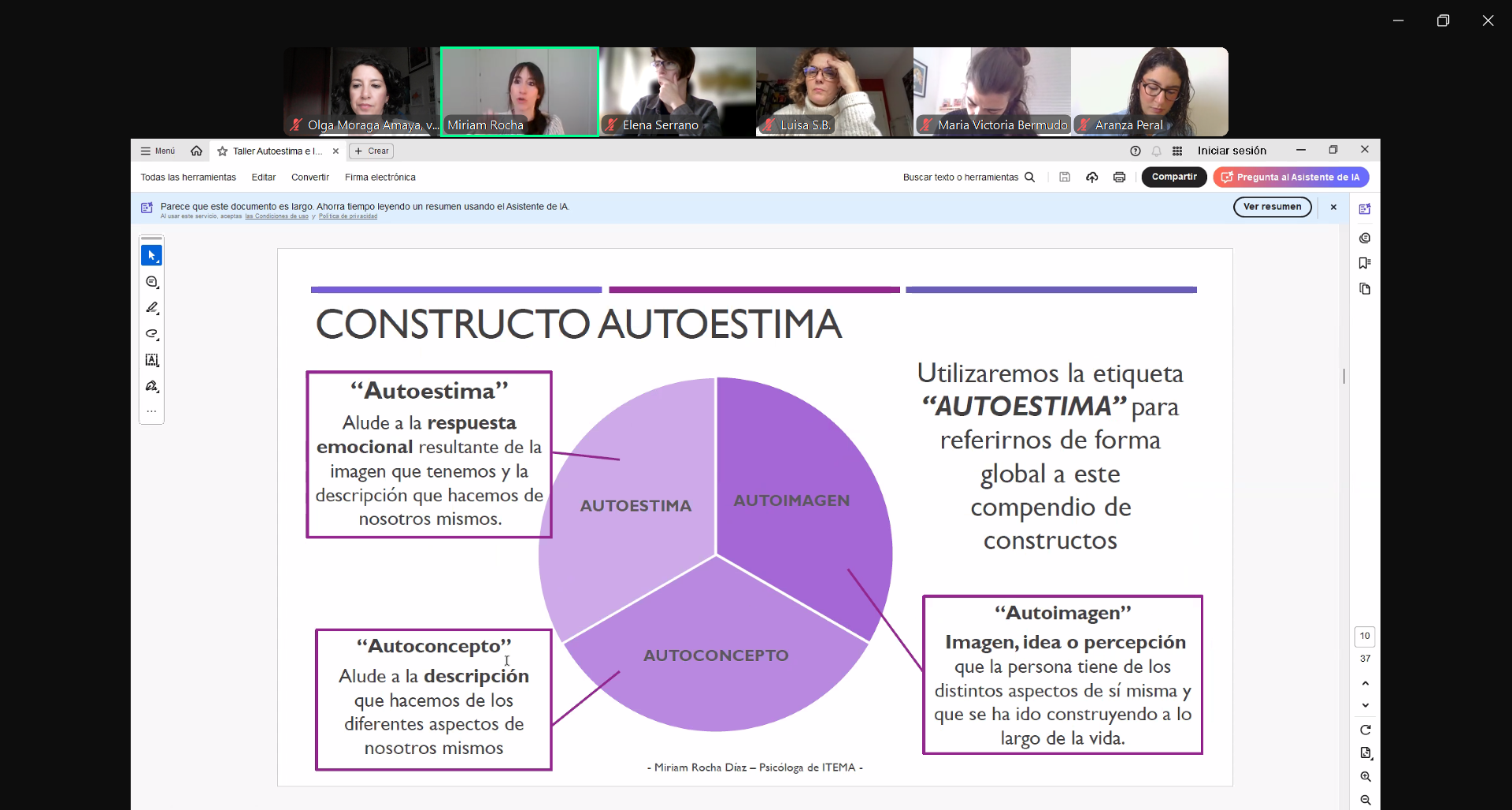Screen dimensions: 1512x810
Task: Open the Menú hamburger dropdown
Action: click(x=157, y=150)
